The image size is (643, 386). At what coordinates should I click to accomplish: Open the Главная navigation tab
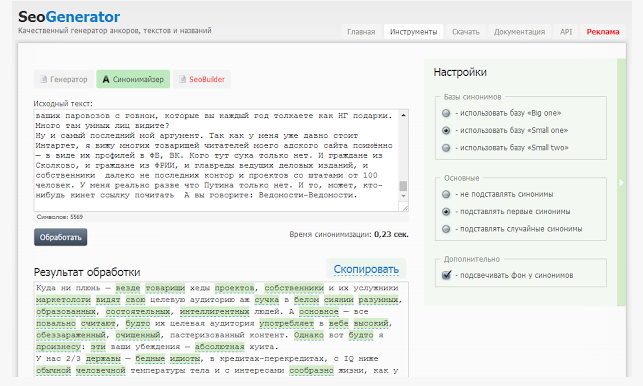point(361,32)
